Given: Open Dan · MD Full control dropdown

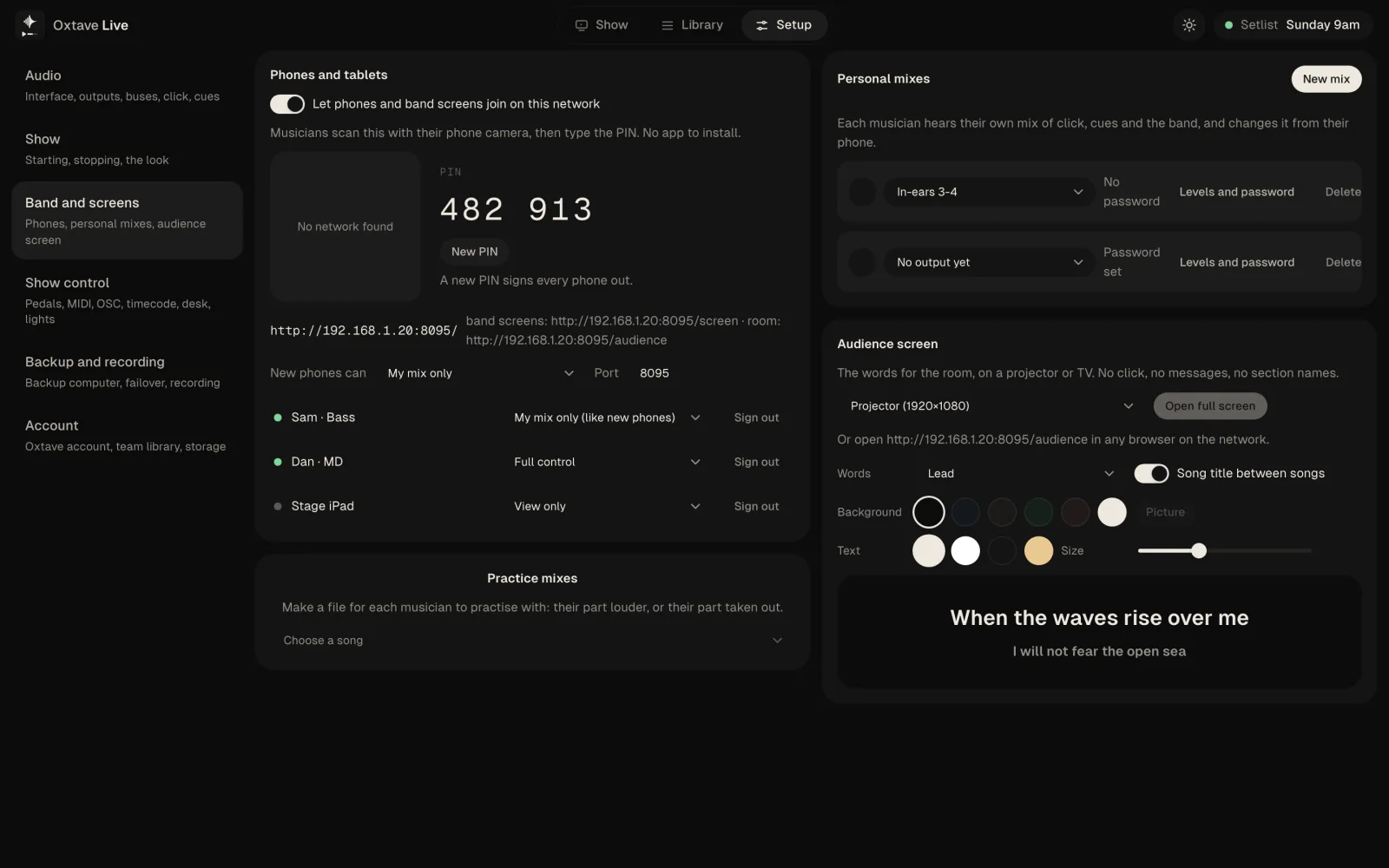Looking at the screenshot, I should 607,462.
